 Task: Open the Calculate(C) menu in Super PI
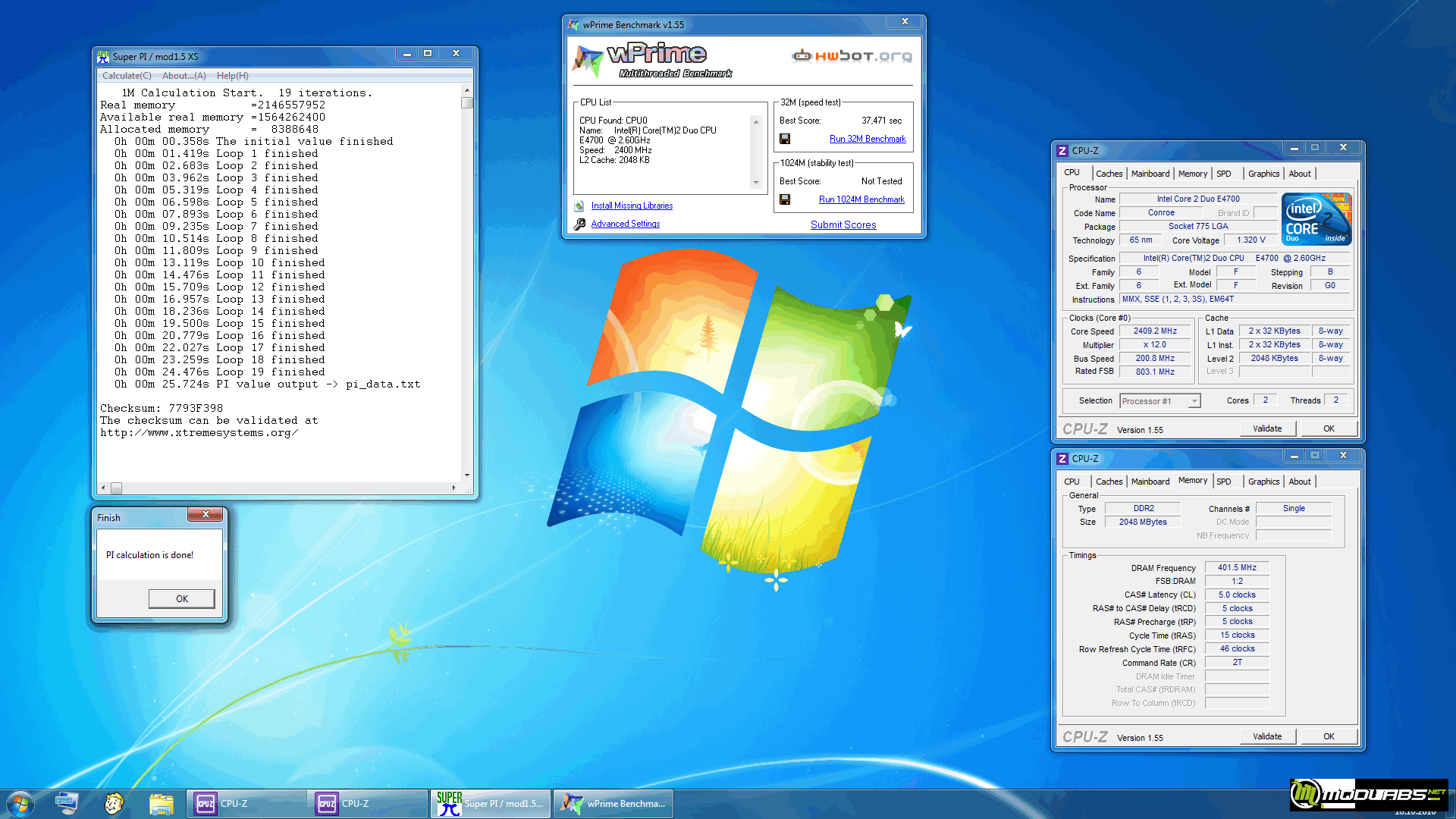(127, 76)
